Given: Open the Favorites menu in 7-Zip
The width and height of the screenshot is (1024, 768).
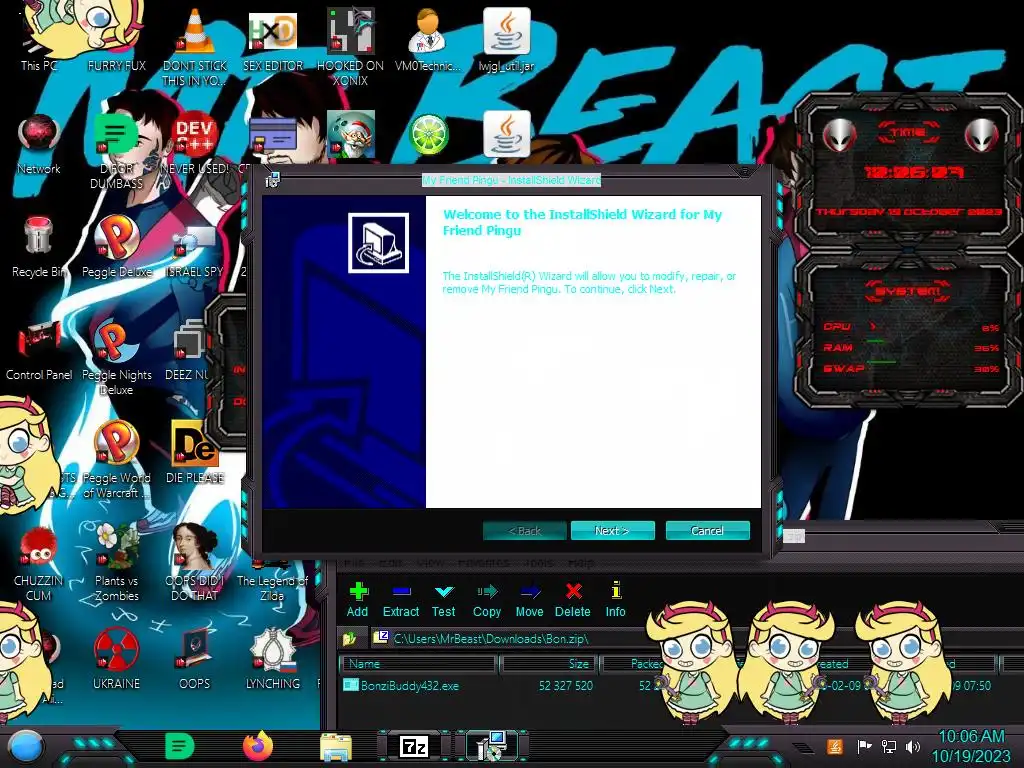Looking at the screenshot, I should coord(483,562).
